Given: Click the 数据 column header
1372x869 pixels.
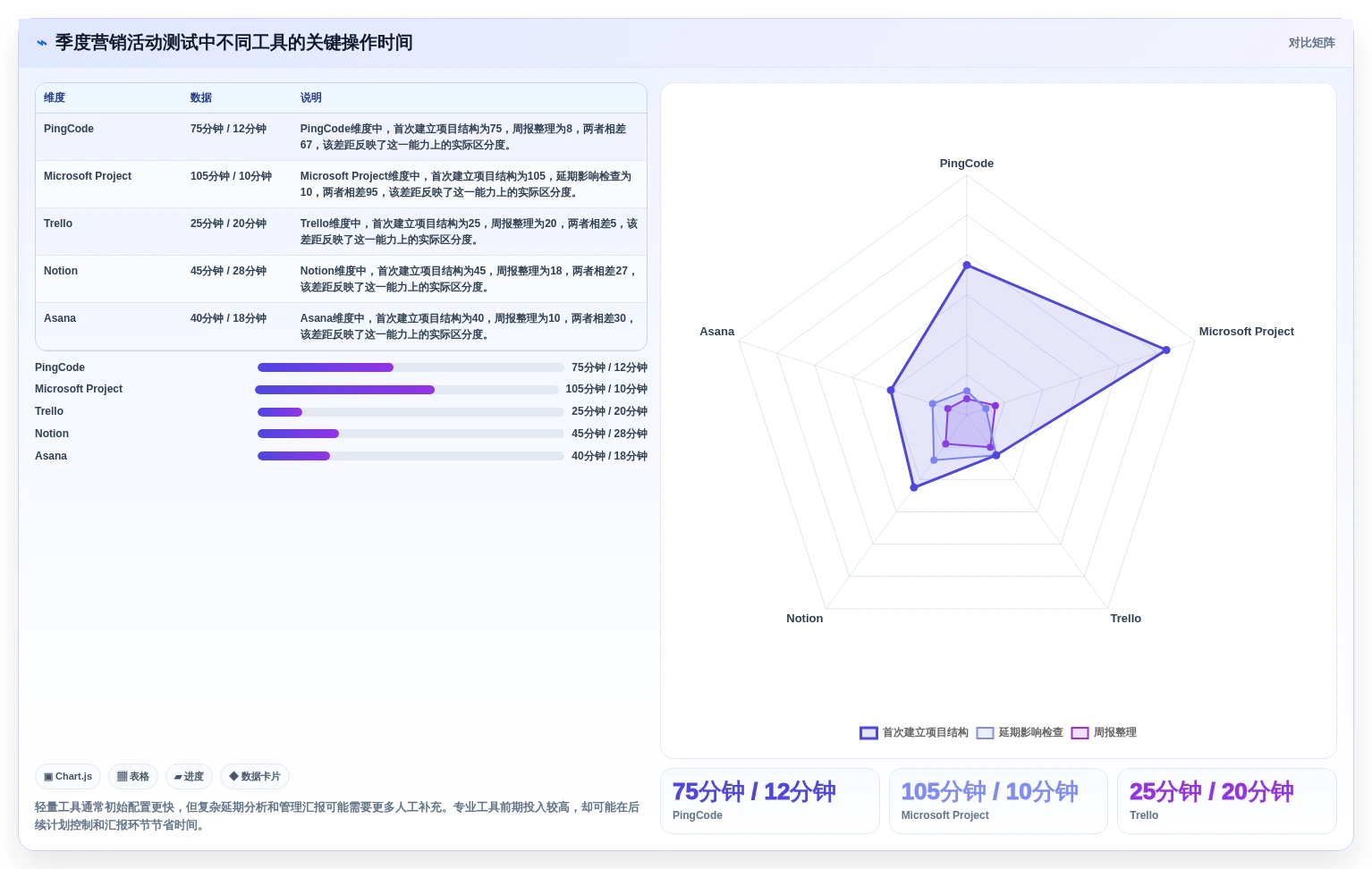Looking at the screenshot, I should point(201,98).
